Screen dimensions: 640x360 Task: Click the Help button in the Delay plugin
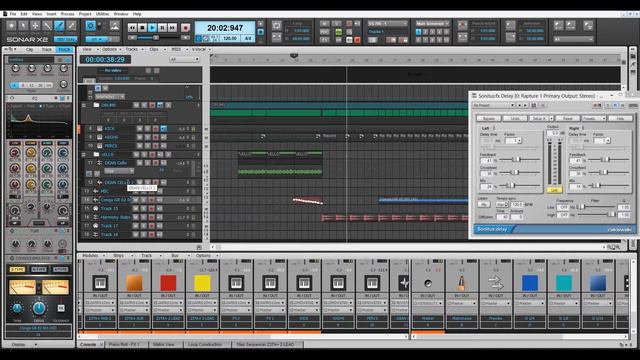coord(620,118)
